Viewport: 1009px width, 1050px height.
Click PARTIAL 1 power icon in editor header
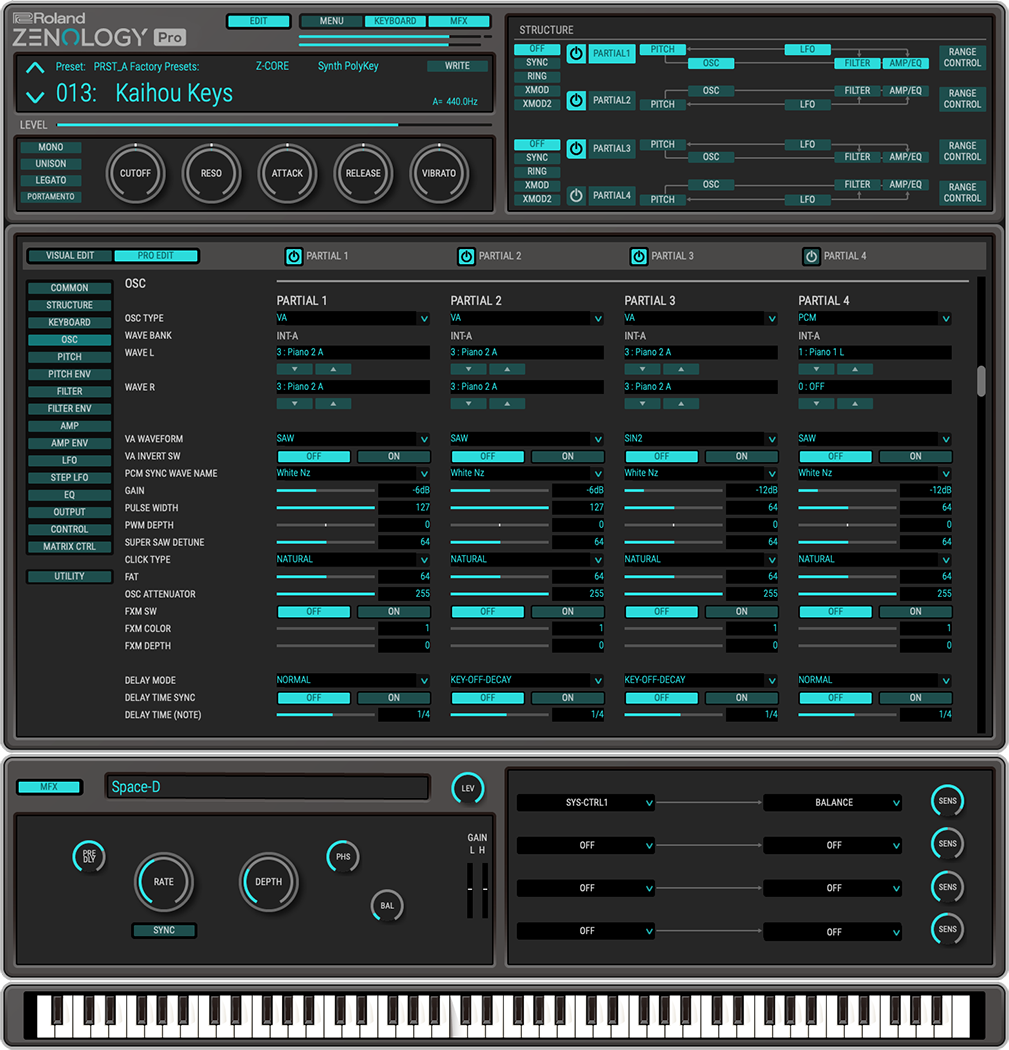[293, 256]
